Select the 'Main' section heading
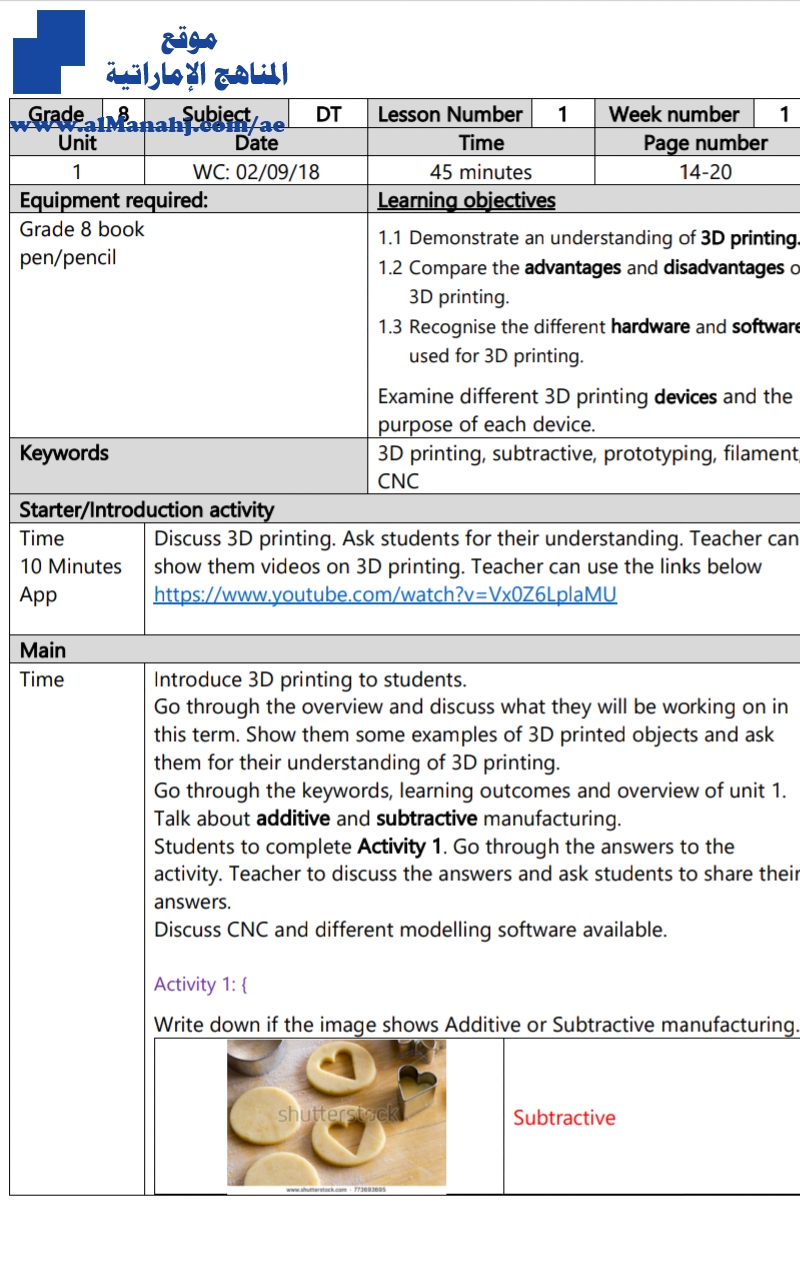 [42, 650]
